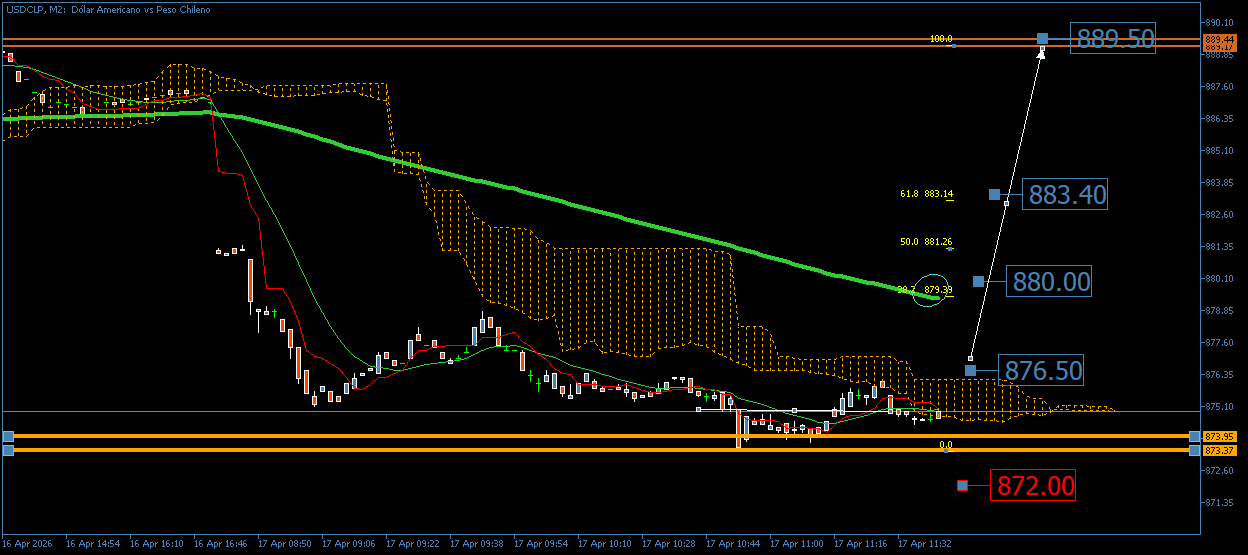Click the blue anchor square beside 883.40
The image size is (1248, 555).
coord(994,194)
